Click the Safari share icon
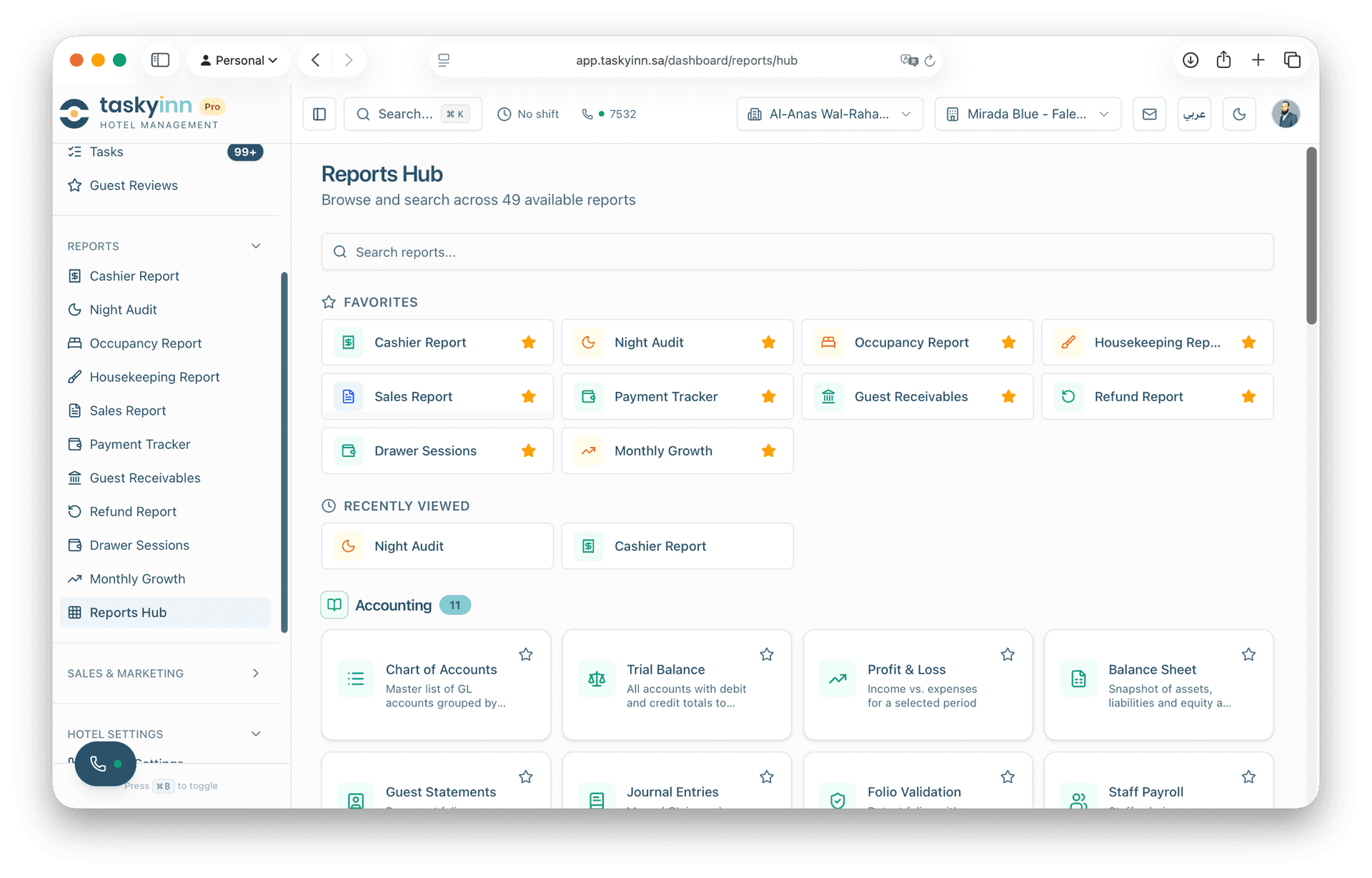The width and height of the screenshot is (1372, 878). (x=1223, y=60)
